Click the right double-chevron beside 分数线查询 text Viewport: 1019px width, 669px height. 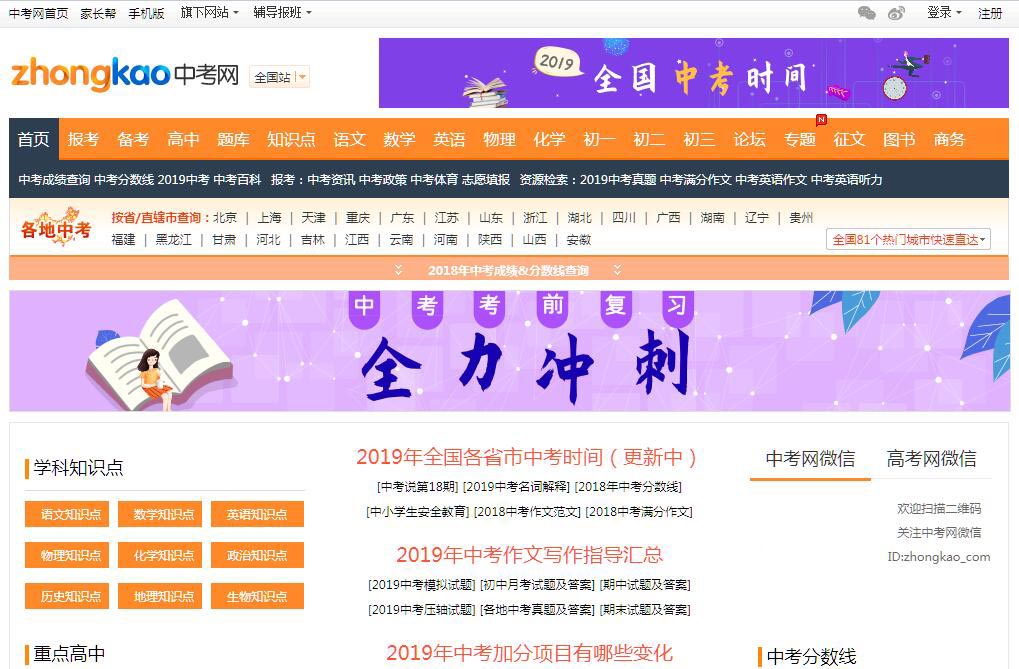617,270
